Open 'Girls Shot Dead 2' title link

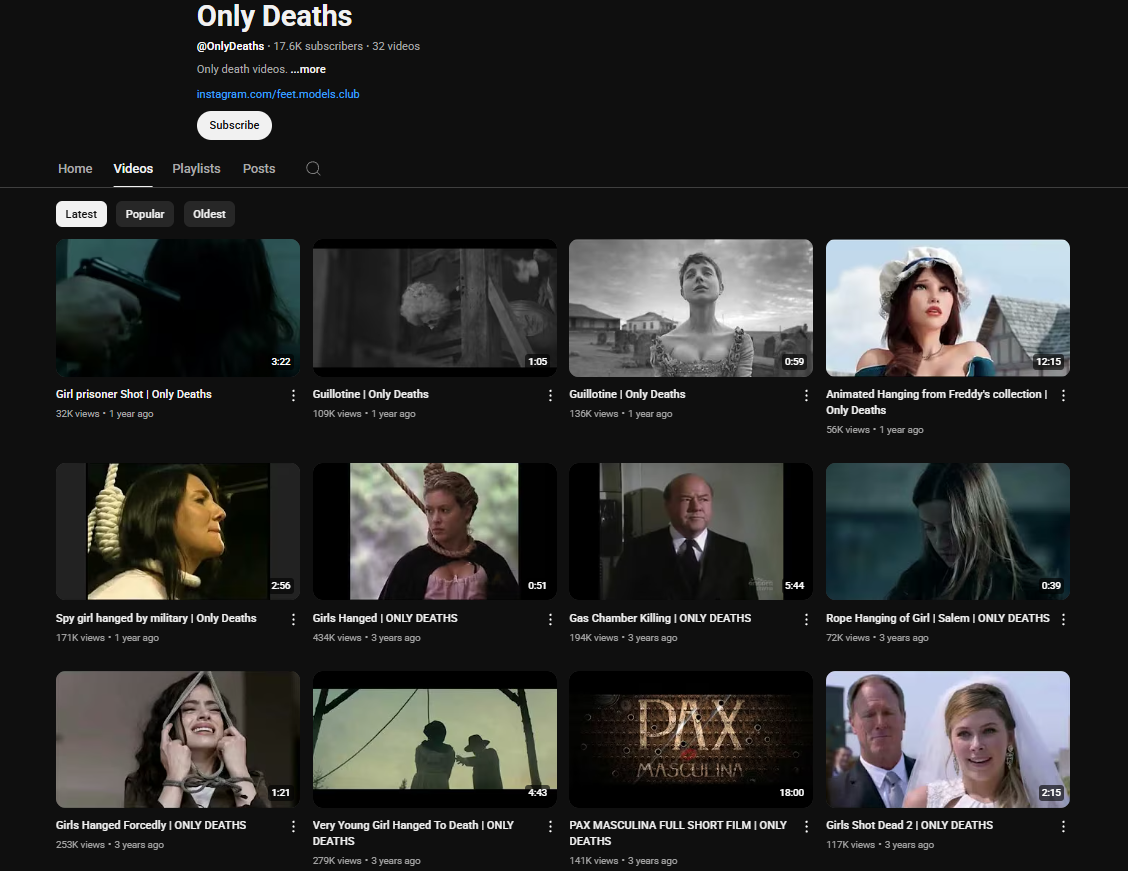pyautogui.click(x=909, y=825)
